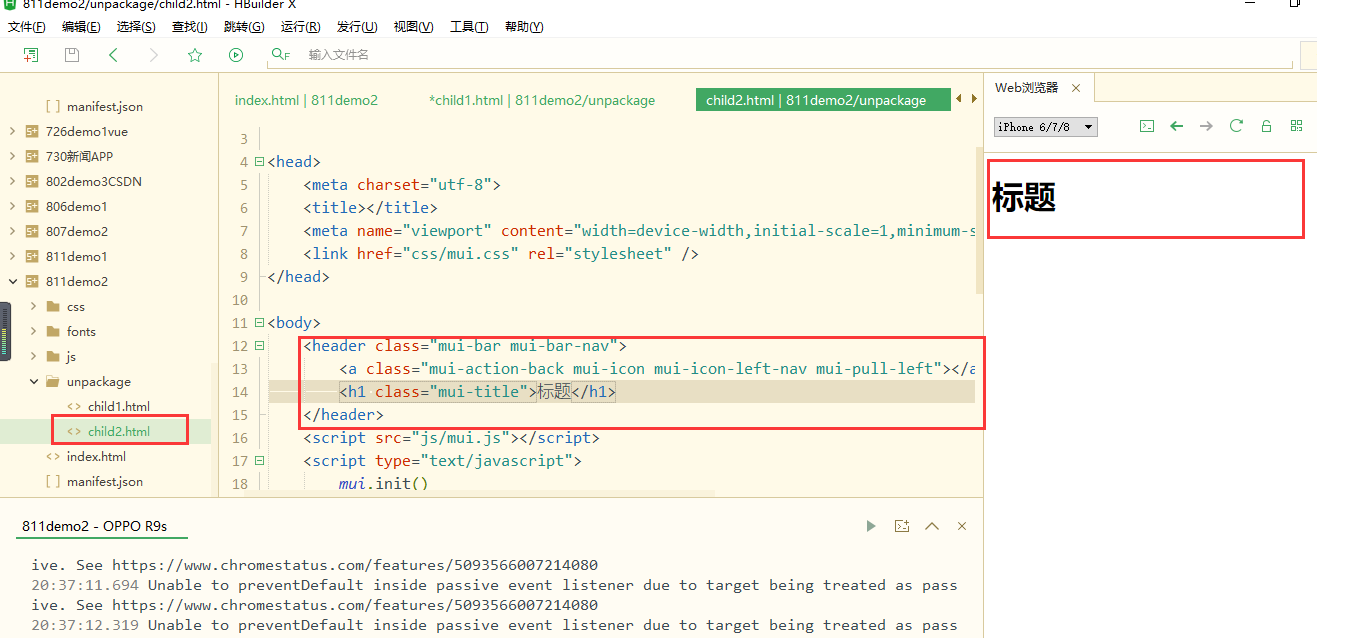
Task: Click the 811demo1 project icon
Action: coord(32,256)
